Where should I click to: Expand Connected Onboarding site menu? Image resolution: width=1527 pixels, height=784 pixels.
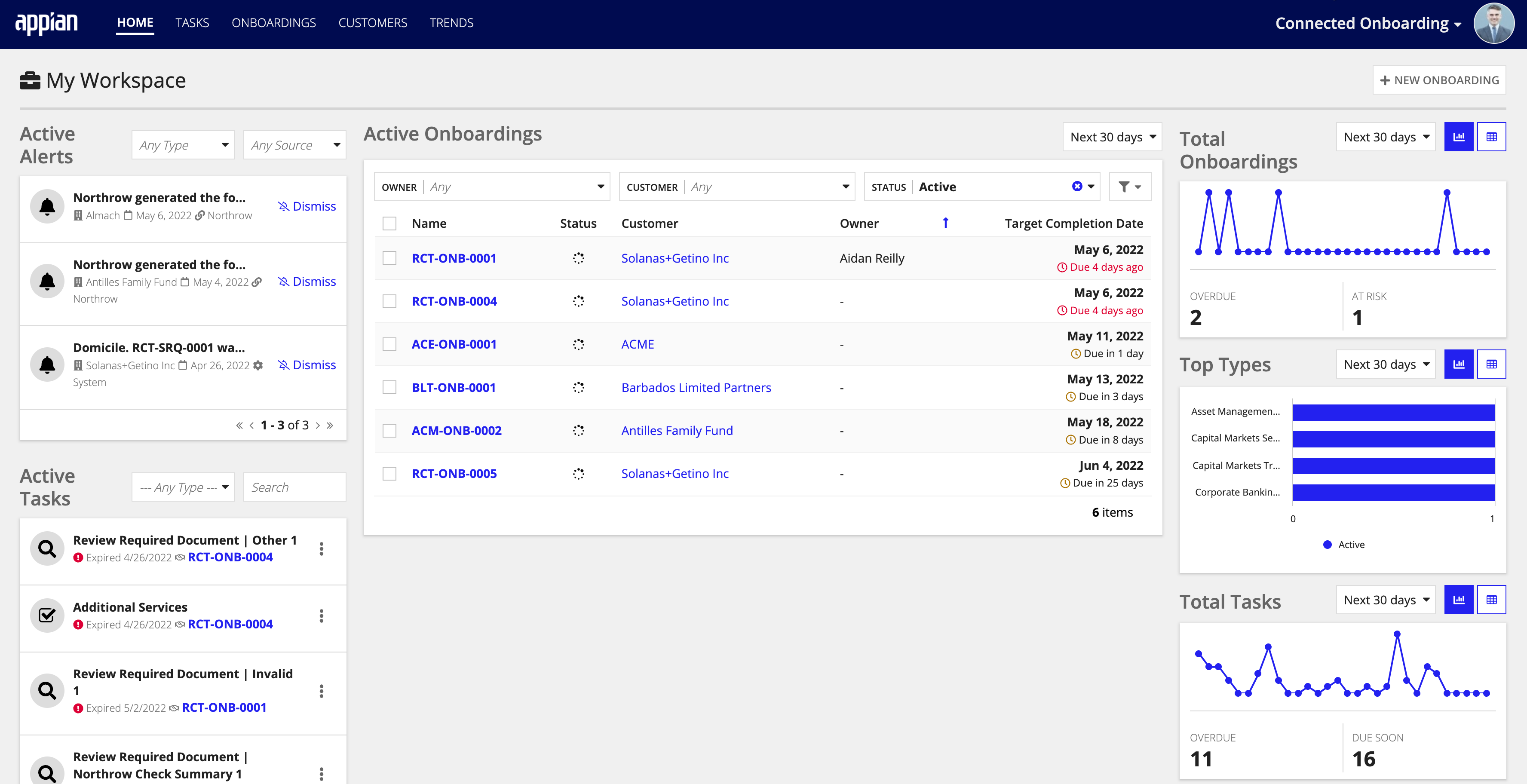(x=1368, y=23)
